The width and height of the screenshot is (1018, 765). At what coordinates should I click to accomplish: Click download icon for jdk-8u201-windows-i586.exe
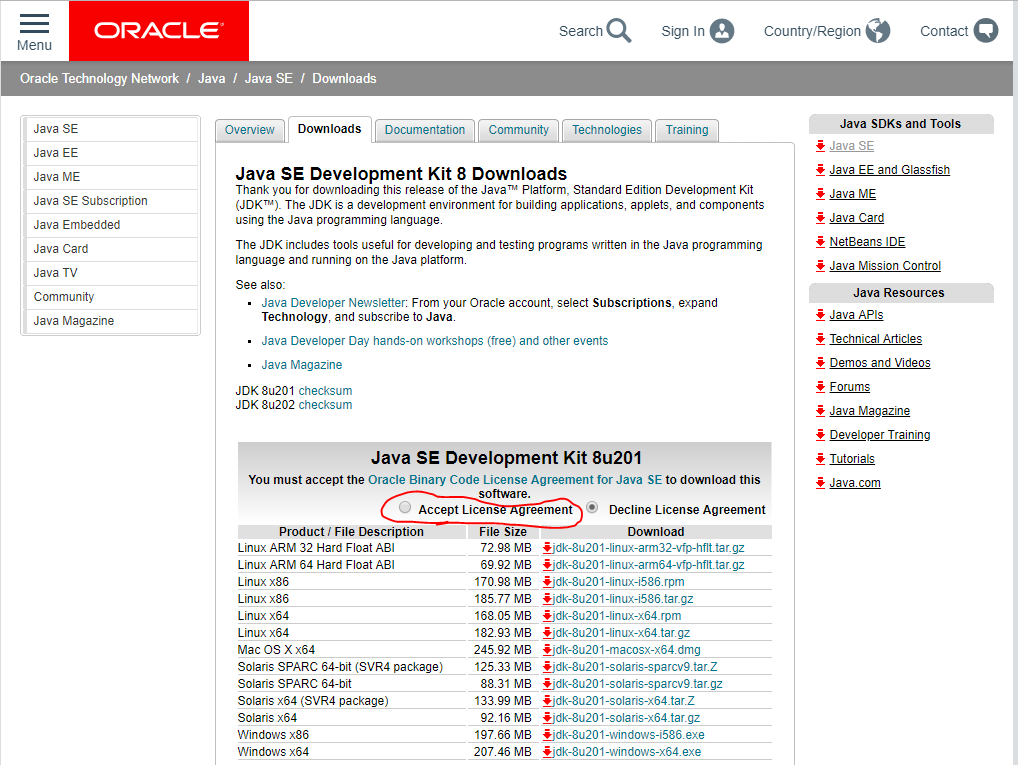(547, 735)
